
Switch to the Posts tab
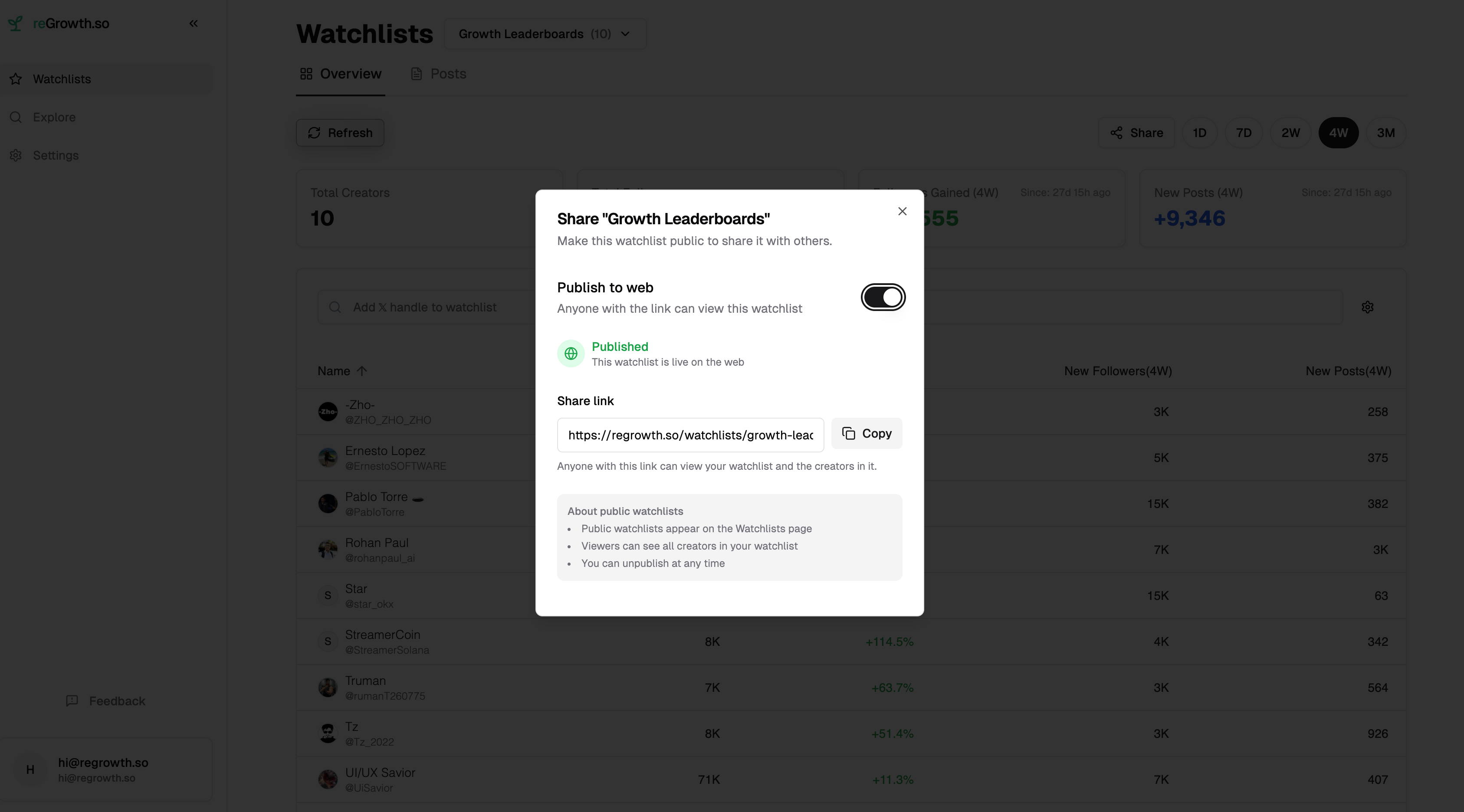[438, 74]
